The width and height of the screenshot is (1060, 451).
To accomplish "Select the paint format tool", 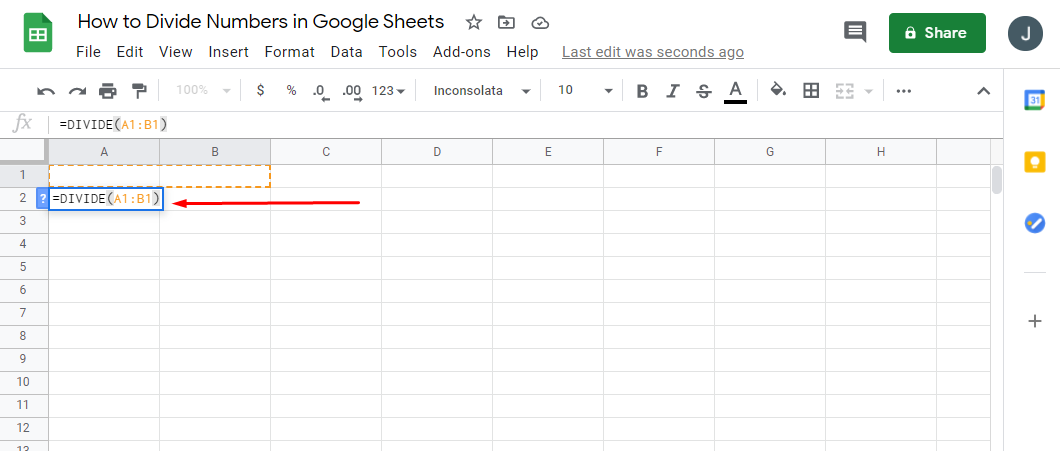I will (138, 91).
